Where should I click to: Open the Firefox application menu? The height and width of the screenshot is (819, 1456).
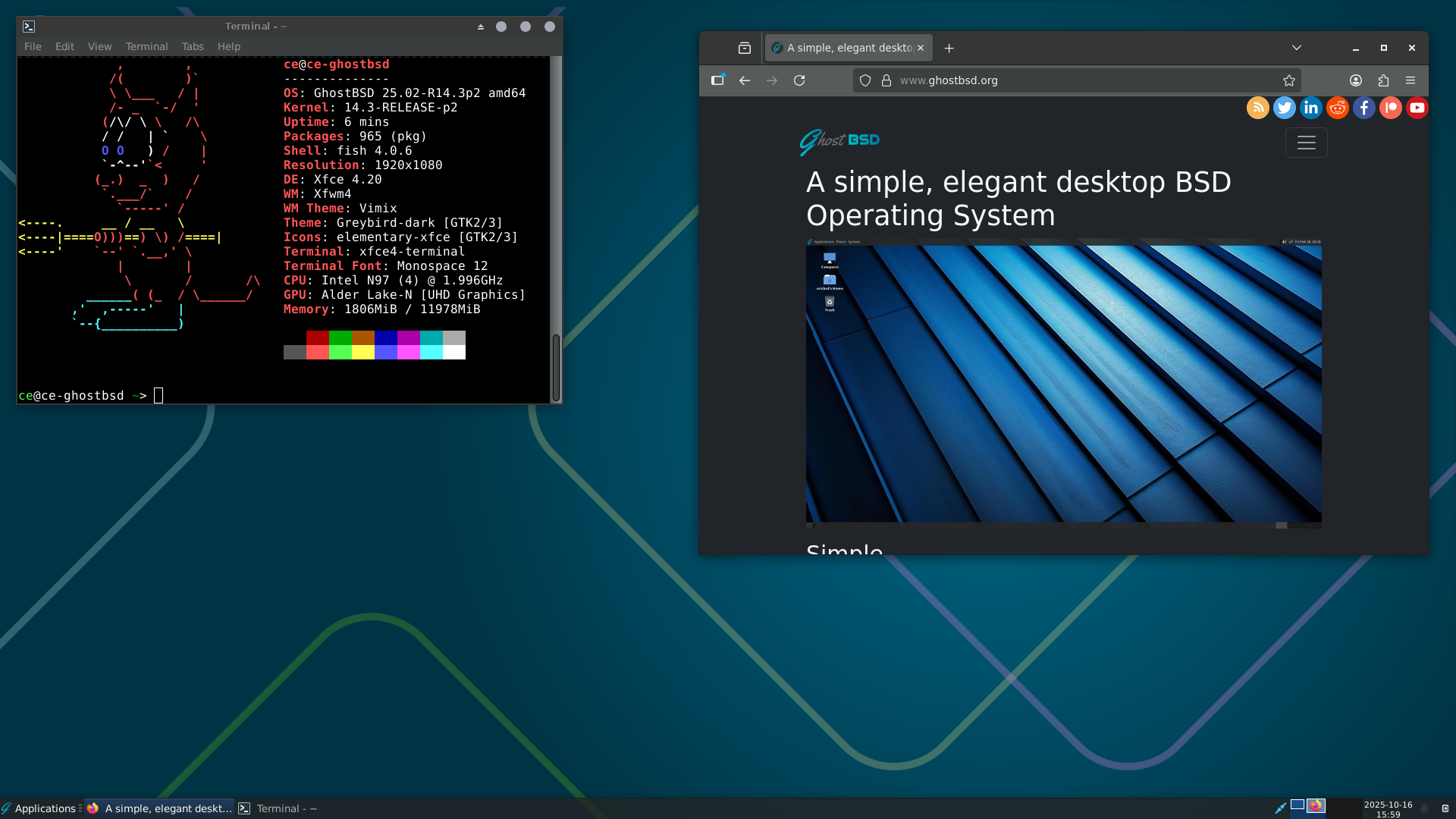point(1410,80)
